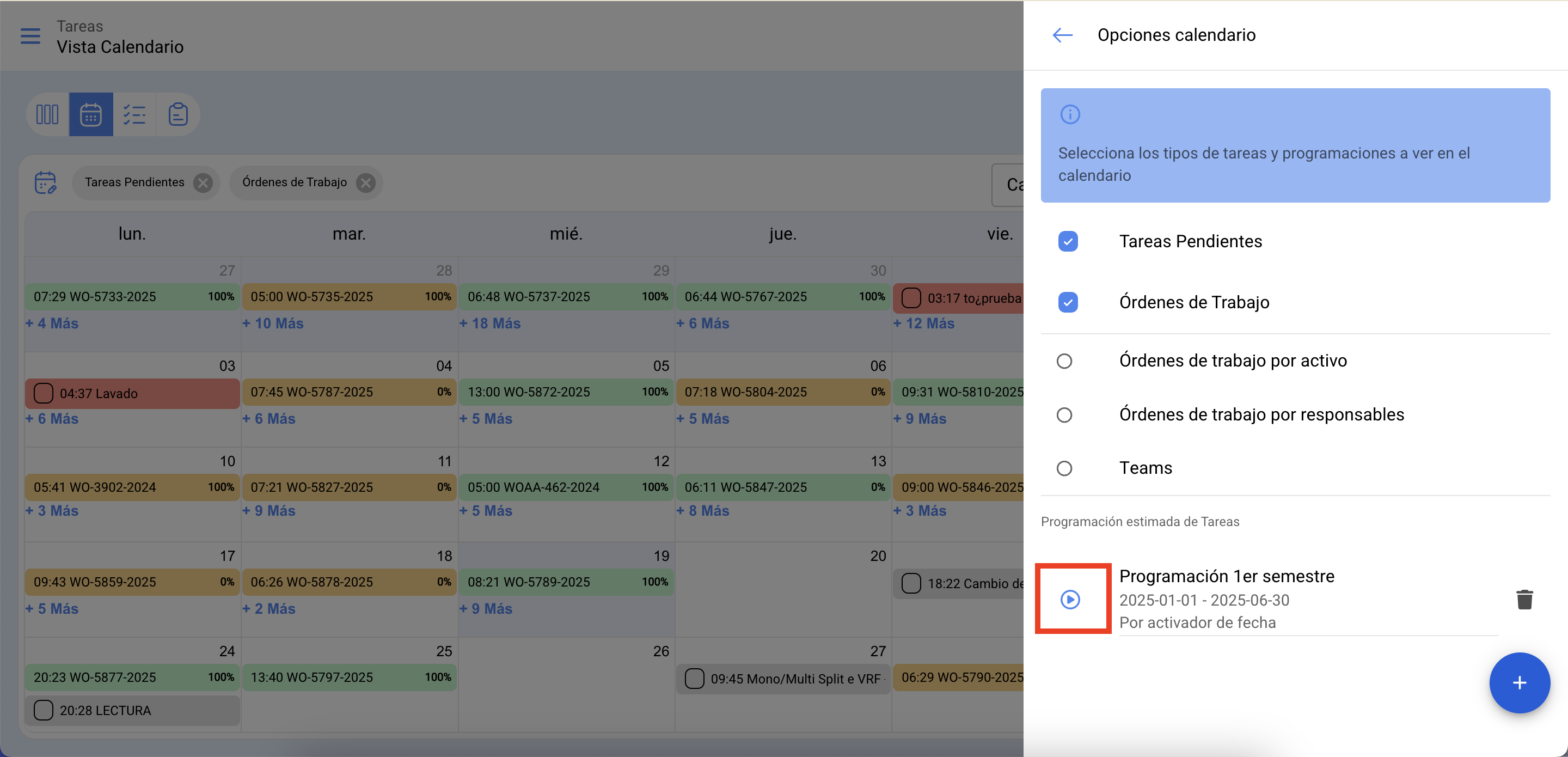Click the calendar edit options icon
Image resolution: width=1568 pixels, height=757 pixels.
tap(46, 182)
